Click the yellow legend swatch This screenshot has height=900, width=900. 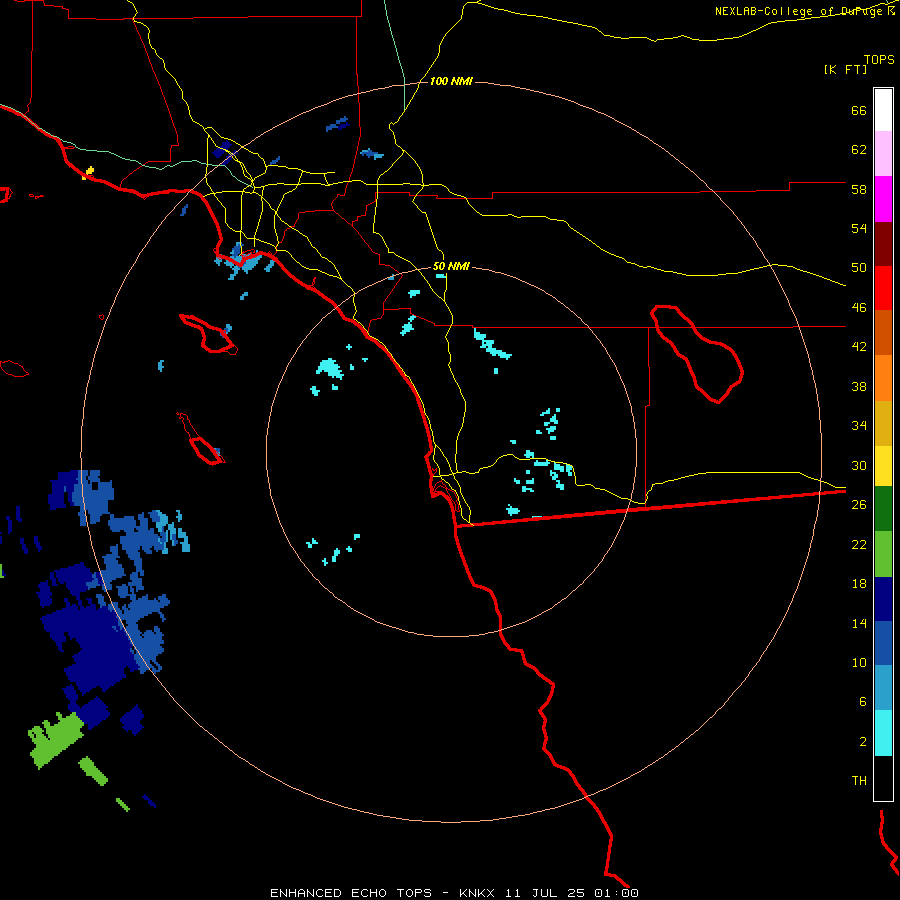tap(883, 466)
